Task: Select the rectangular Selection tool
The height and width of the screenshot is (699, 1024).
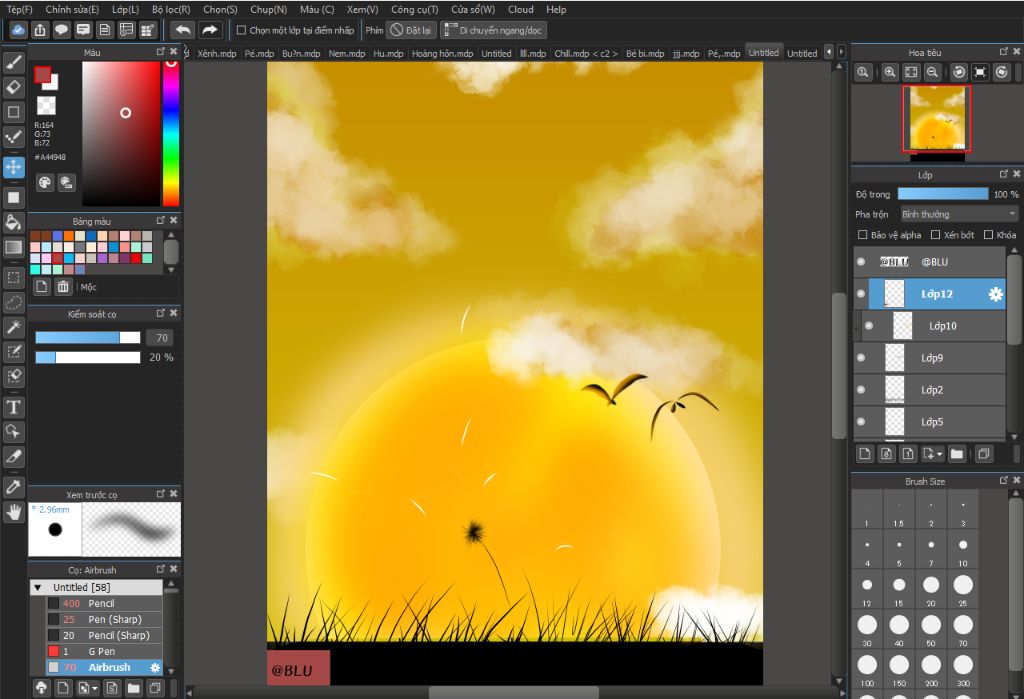Action: coord(14,278)
